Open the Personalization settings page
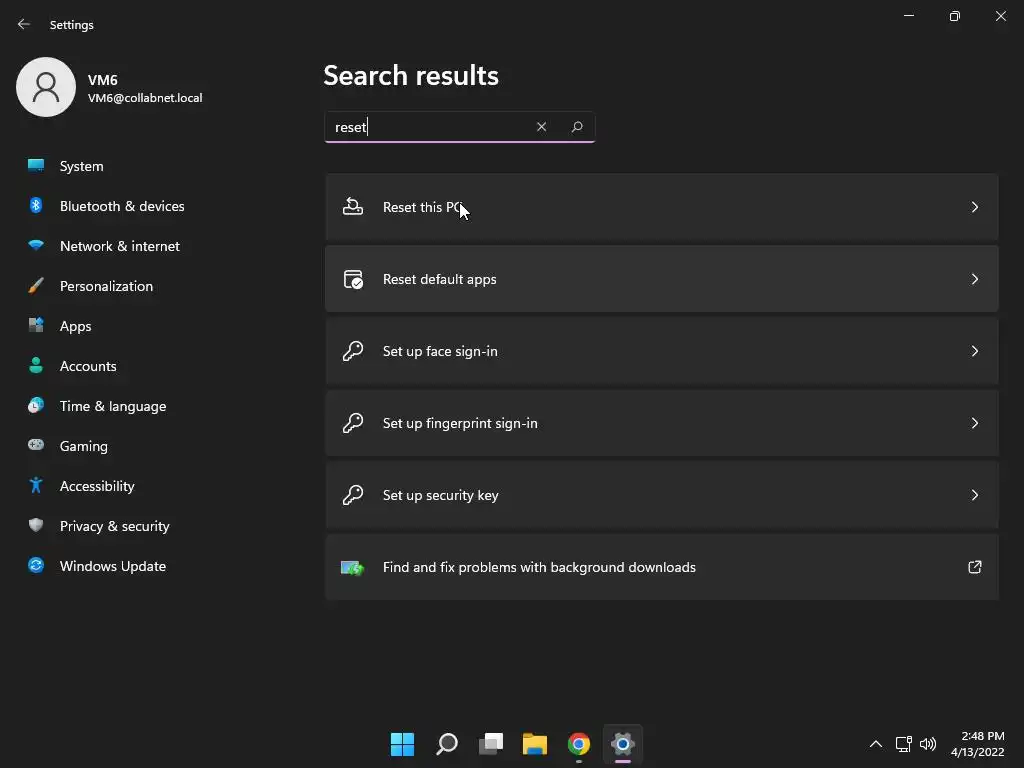 pyautogui.click(x=106, y=286)
